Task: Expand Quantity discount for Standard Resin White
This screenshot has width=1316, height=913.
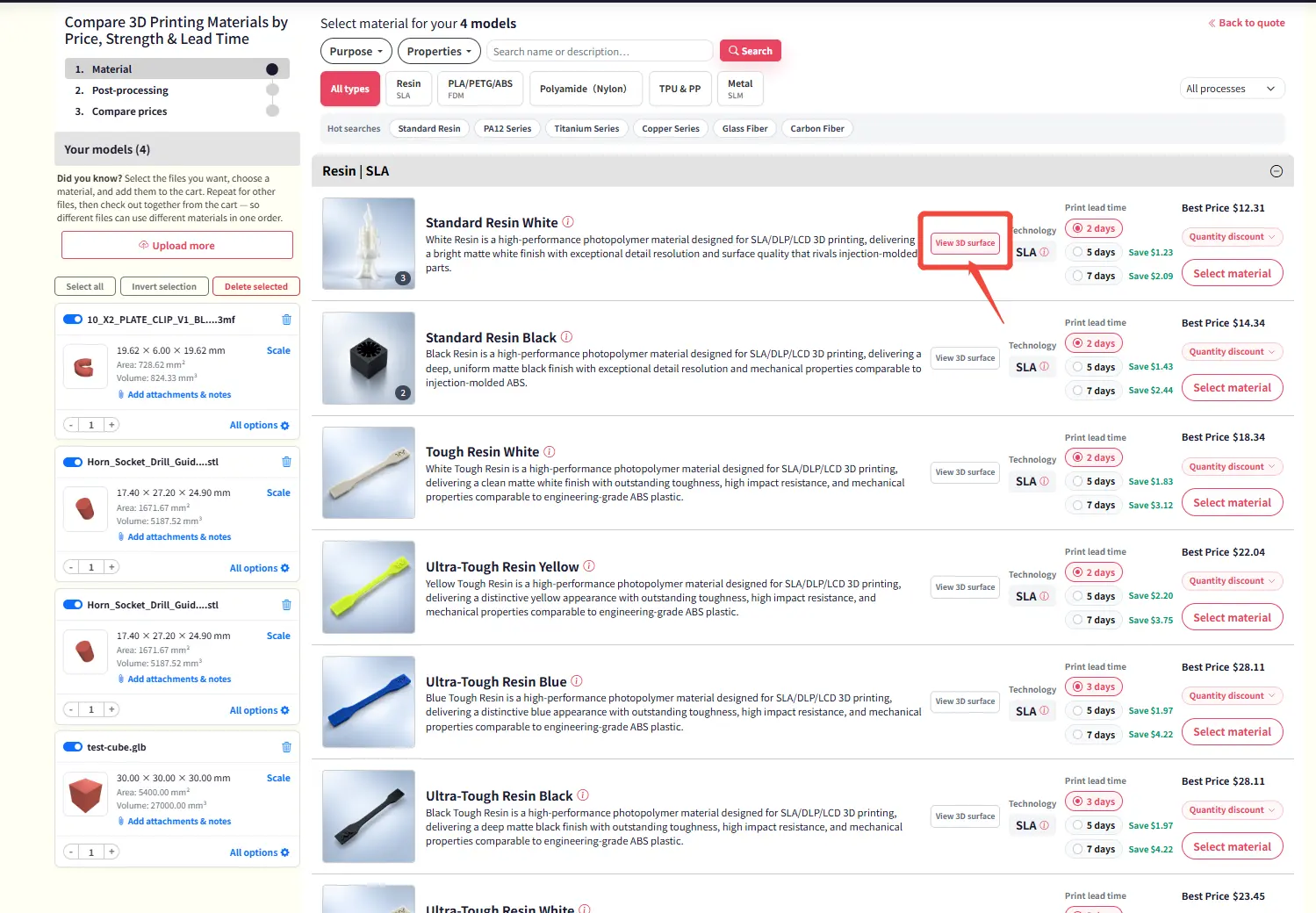Action: pyautogui.click(x=1233, y=237)
